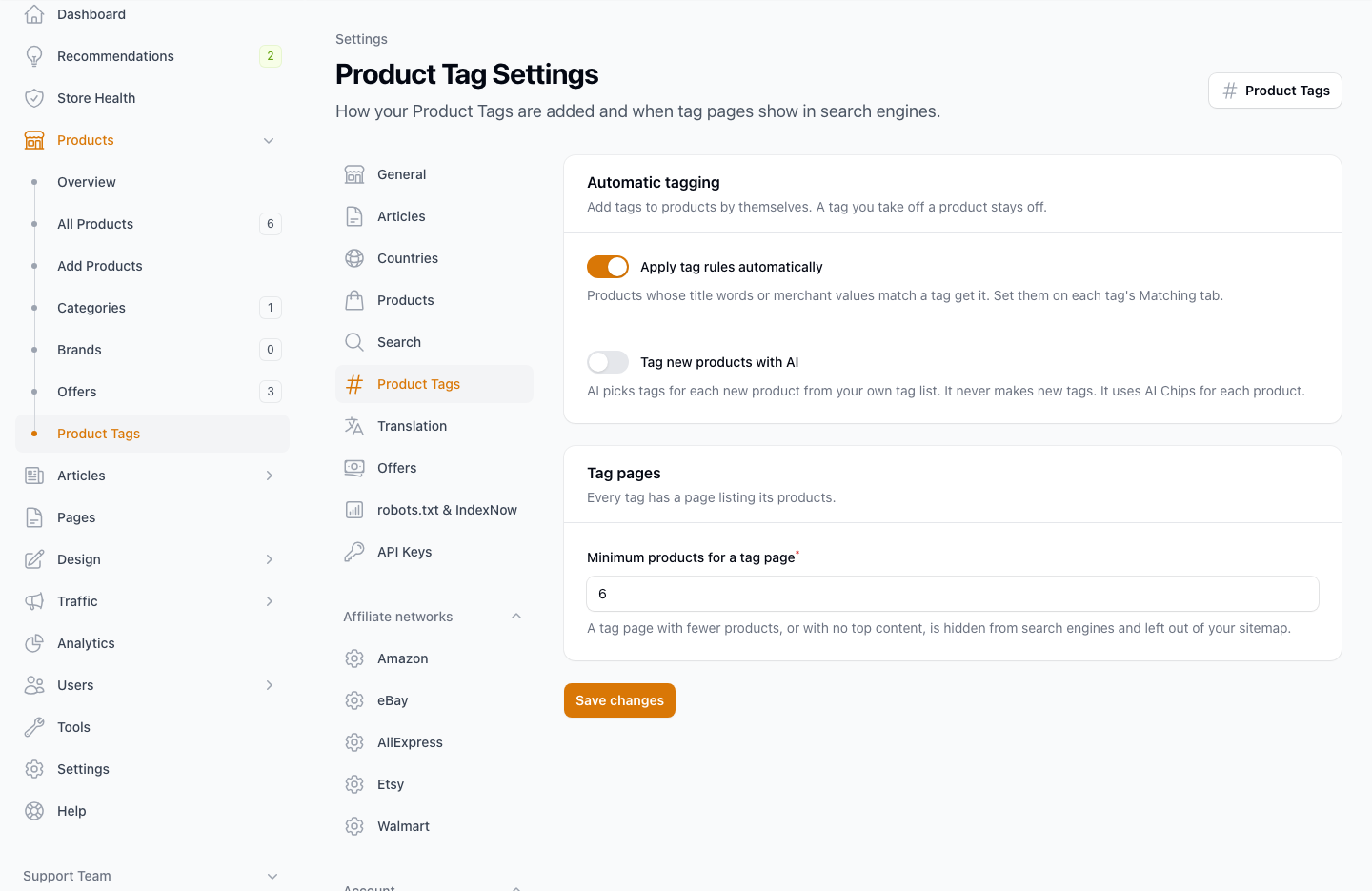Enable Tag new products with AI toggle

[x=608, y=362]
